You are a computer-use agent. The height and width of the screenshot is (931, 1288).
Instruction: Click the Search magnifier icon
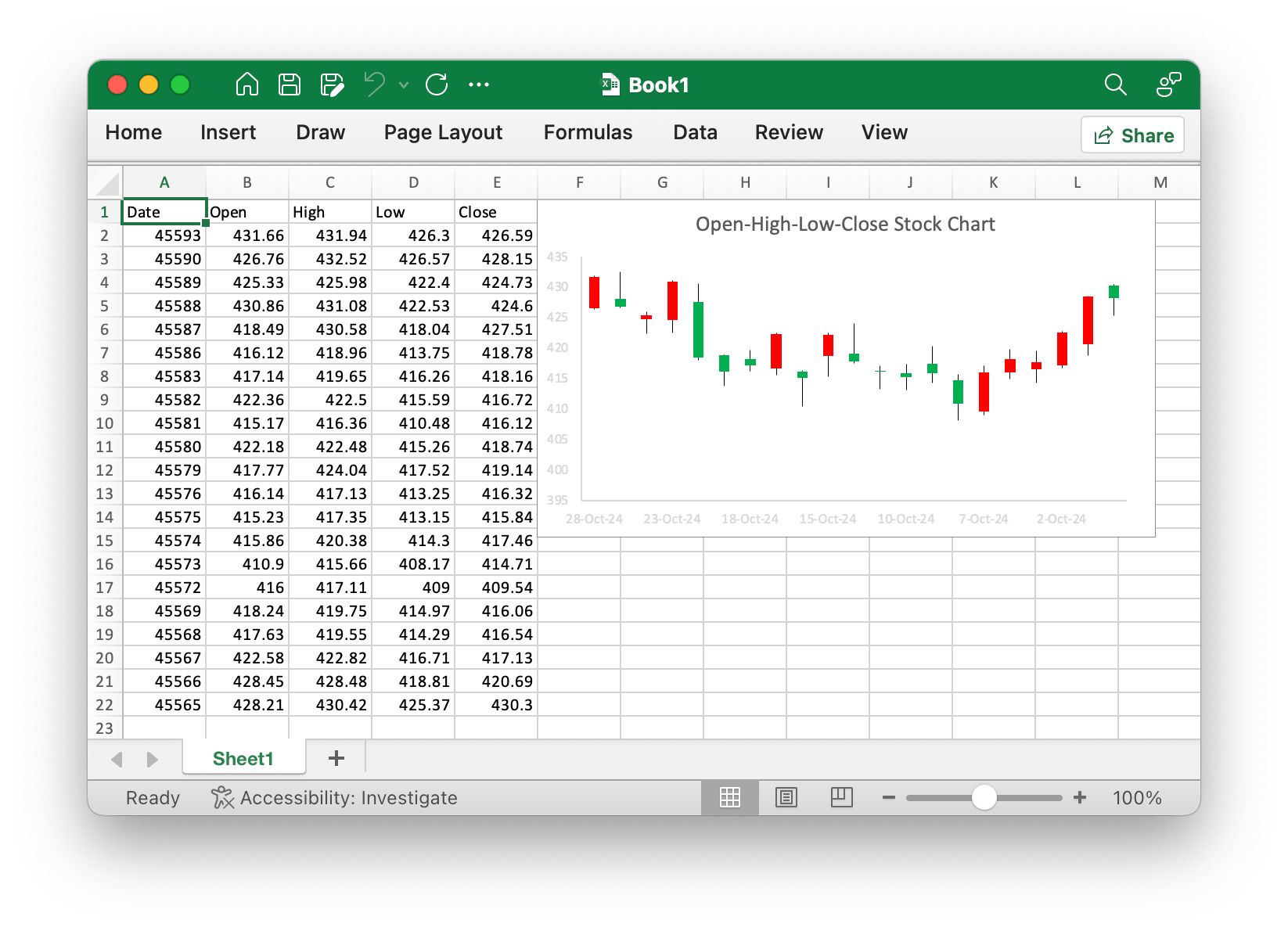point(1115,84)
